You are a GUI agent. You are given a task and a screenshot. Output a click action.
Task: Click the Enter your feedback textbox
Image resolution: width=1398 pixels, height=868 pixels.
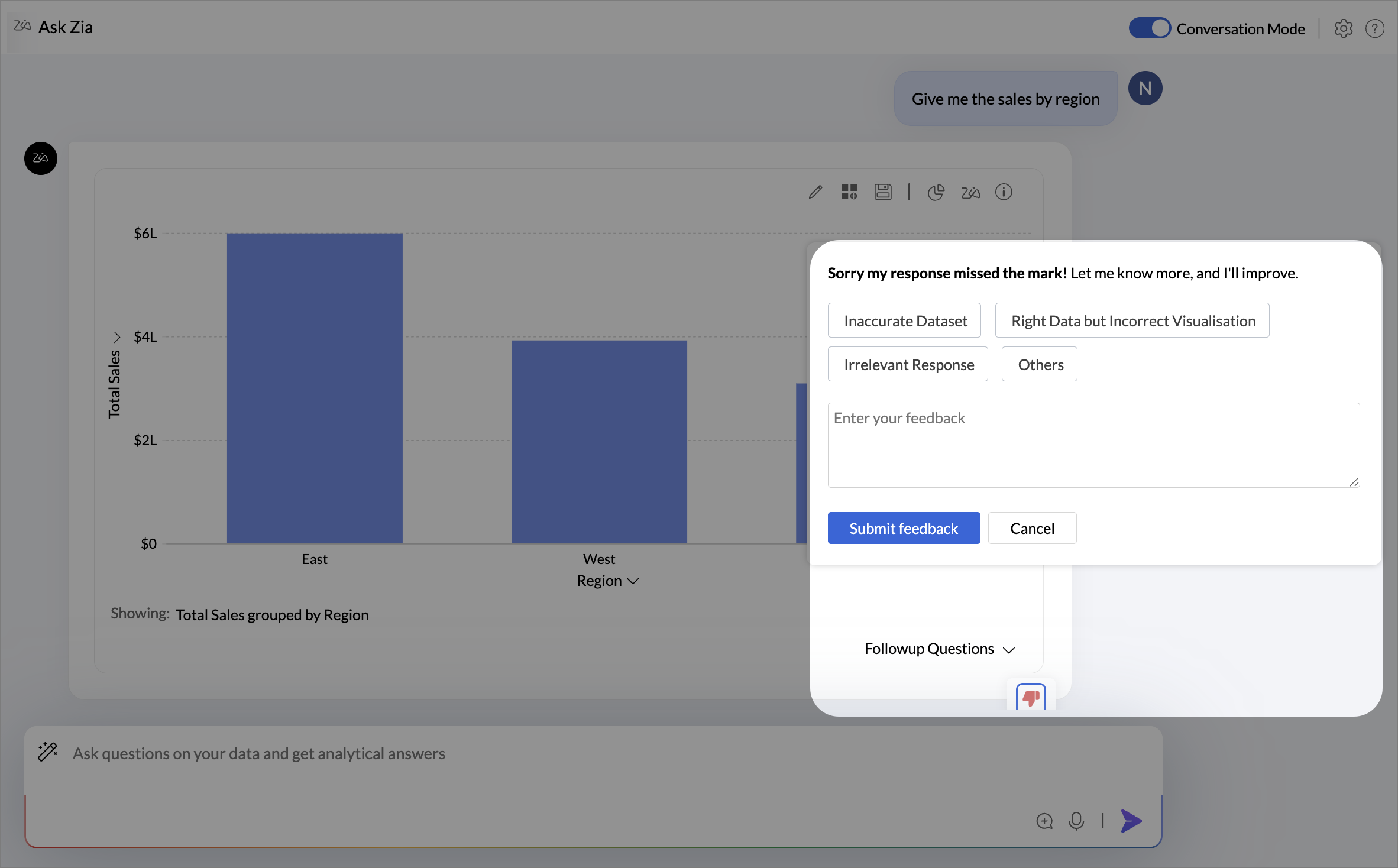pyautogui.click(x=1093, y=445)
